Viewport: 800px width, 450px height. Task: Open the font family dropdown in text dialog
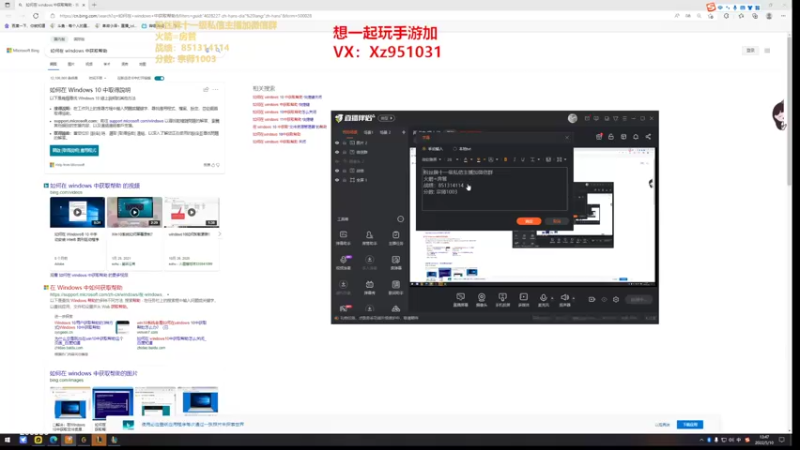pos(432,160)
